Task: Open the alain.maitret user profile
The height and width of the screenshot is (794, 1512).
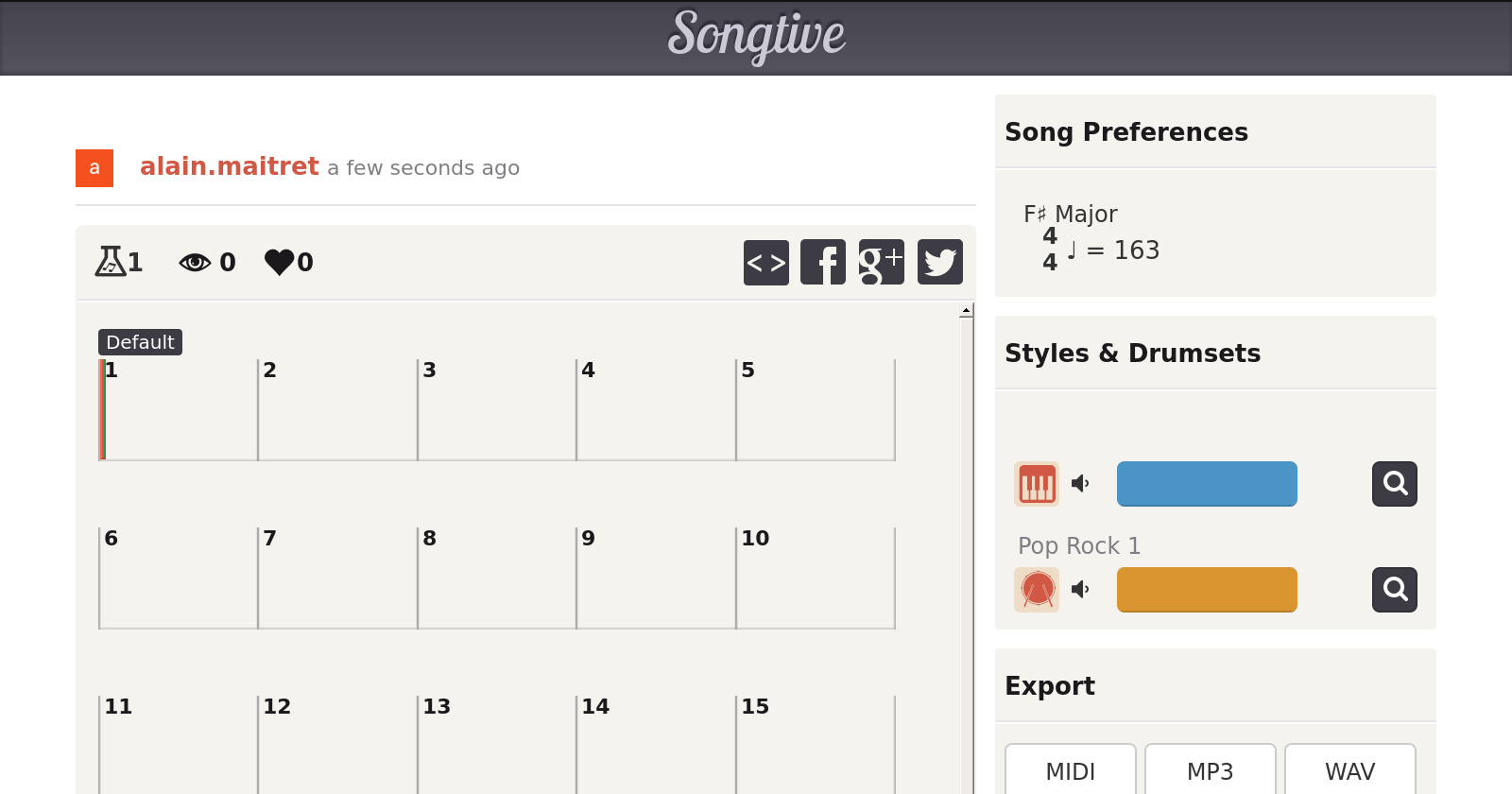Action: 229,166
